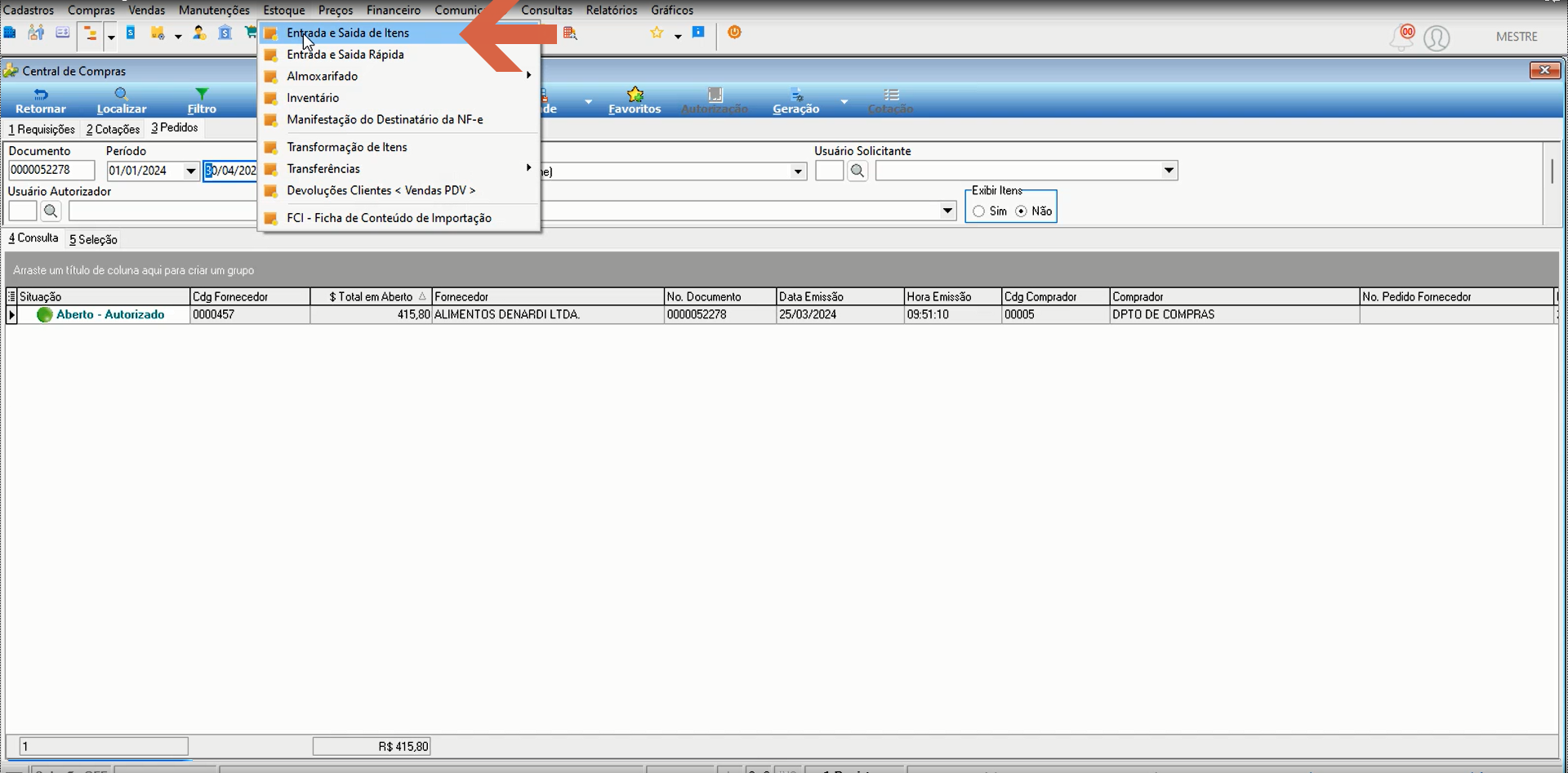This screenshot has width=1568, height=773.
Task: Click the Data Emissão column header
Action: pos(840,297)
